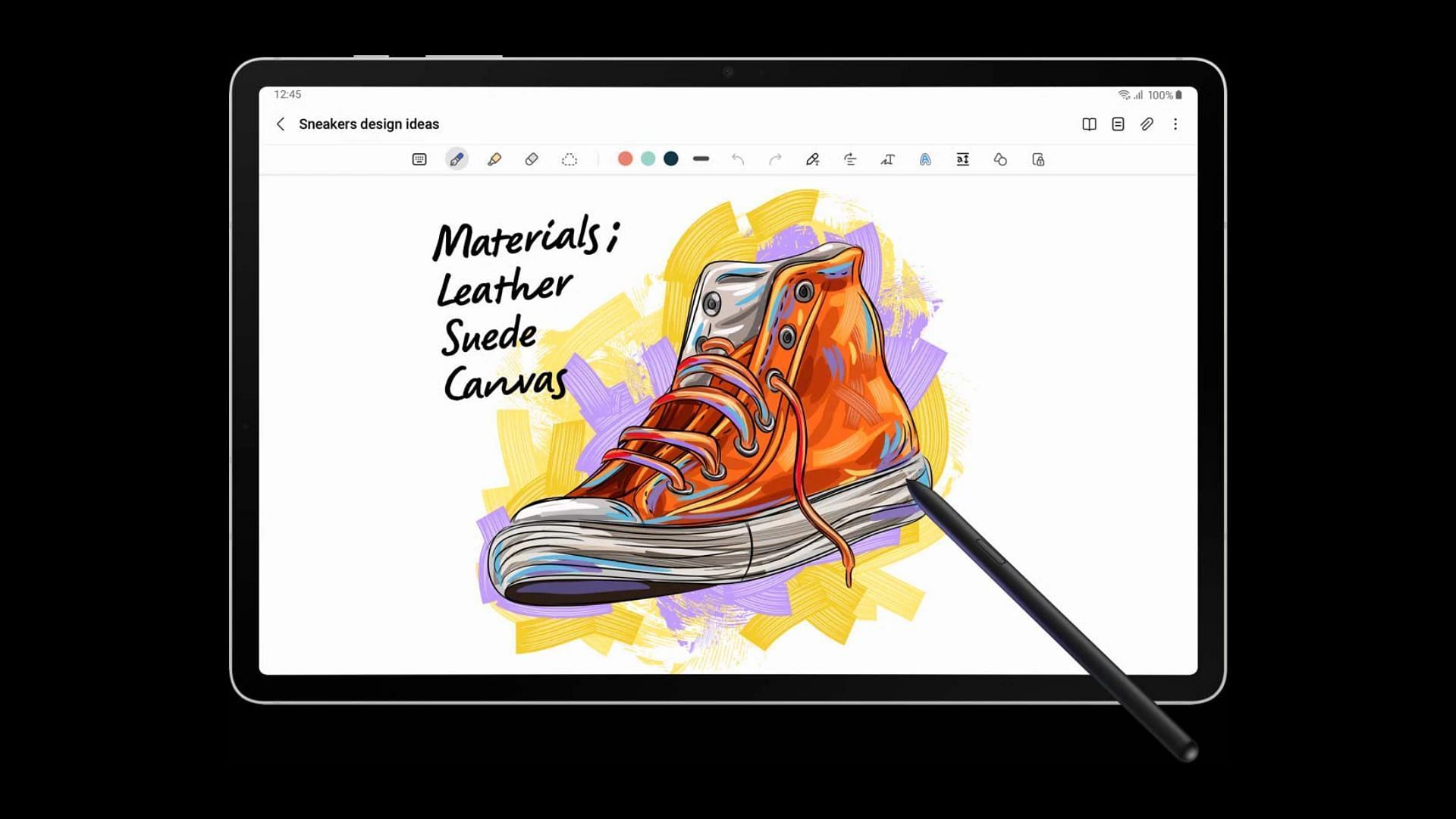Screen dimensions: 1456x819
Task: Pick the mint green pen color
Action: click(x=648, y=158)
